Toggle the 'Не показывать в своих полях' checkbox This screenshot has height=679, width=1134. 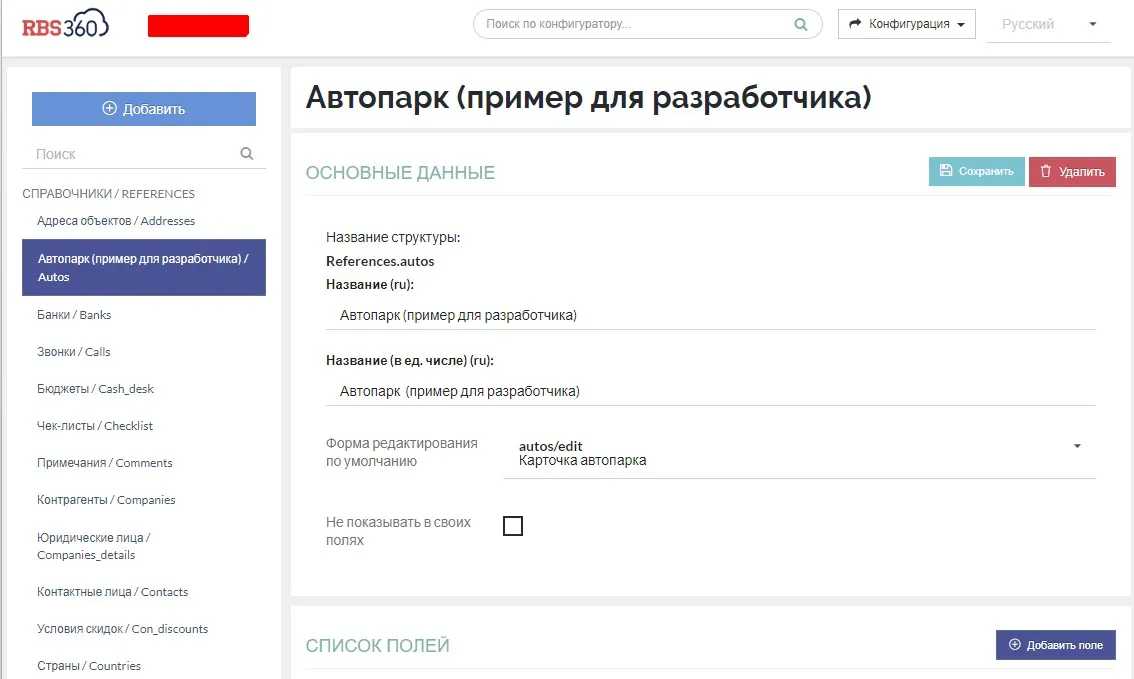(513, 526)
